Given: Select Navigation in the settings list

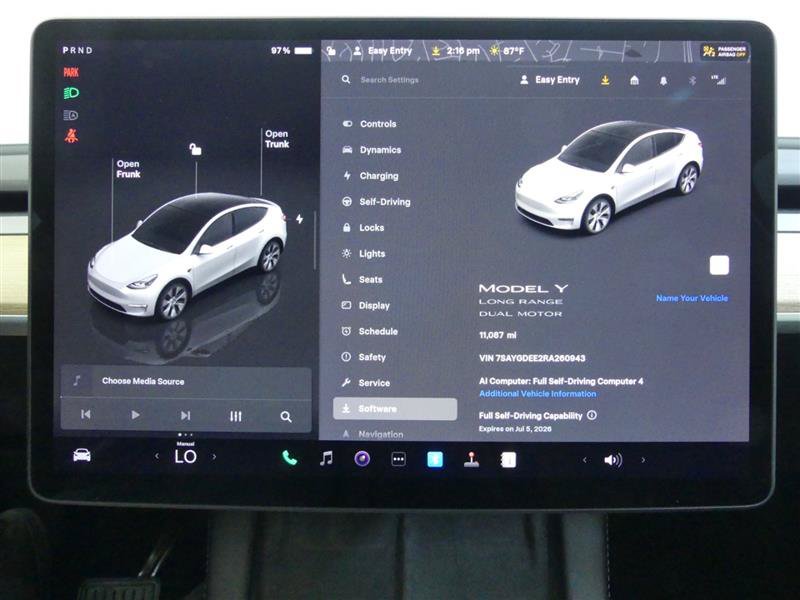Looking at the screenshot, I should (x=372, y=434).
